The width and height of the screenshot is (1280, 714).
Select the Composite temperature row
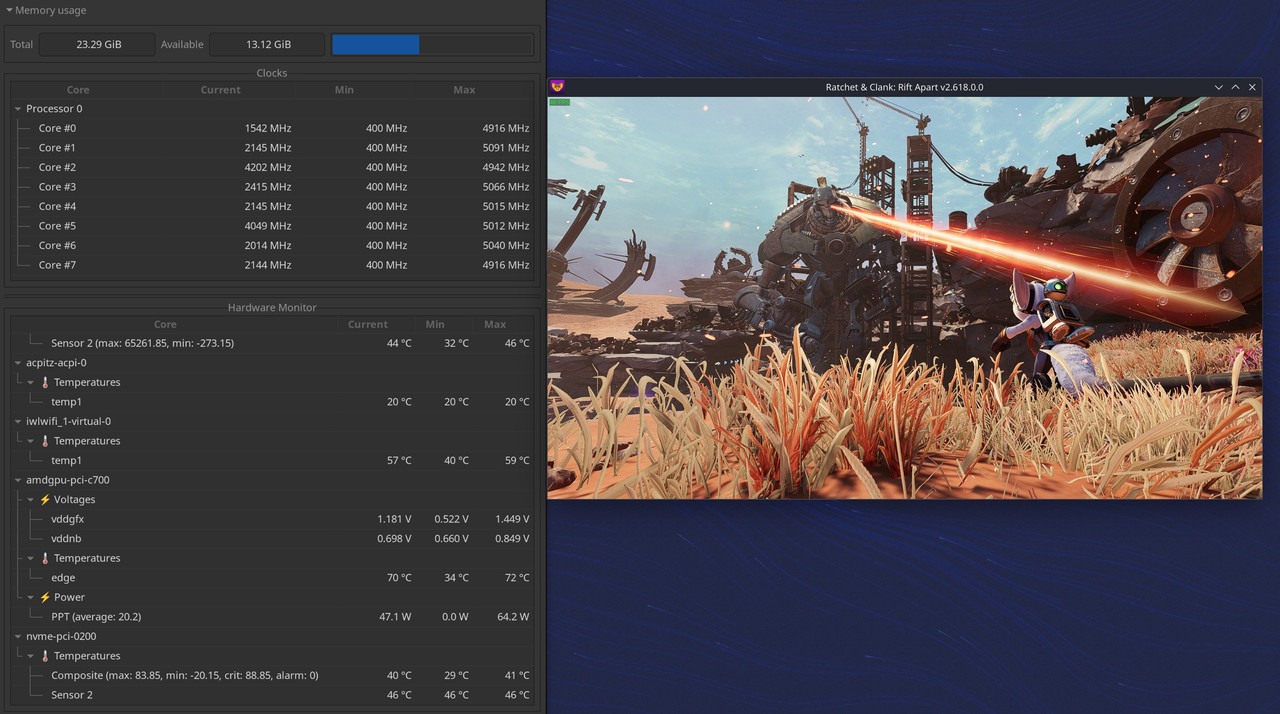click(271, 675)
